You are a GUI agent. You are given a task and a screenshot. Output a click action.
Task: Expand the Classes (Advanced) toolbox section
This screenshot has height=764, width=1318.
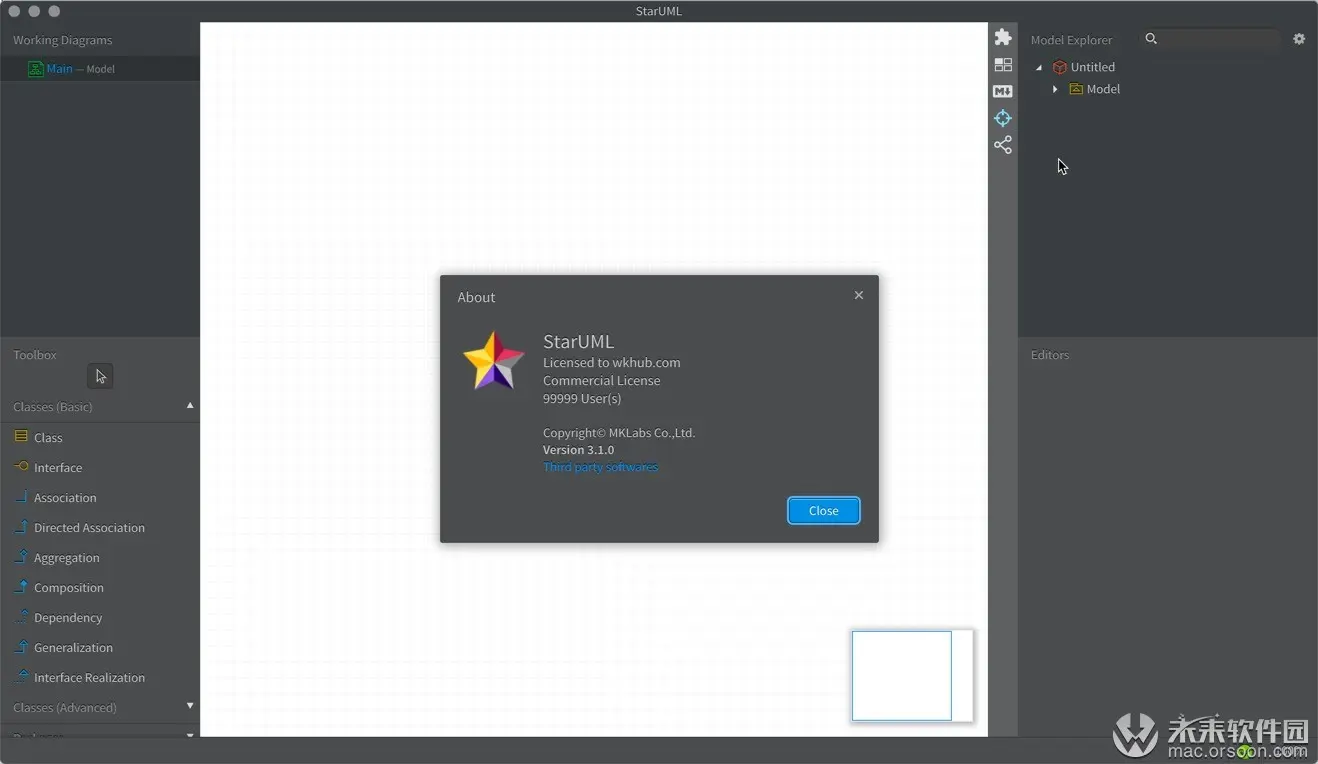tap(190, 706)
